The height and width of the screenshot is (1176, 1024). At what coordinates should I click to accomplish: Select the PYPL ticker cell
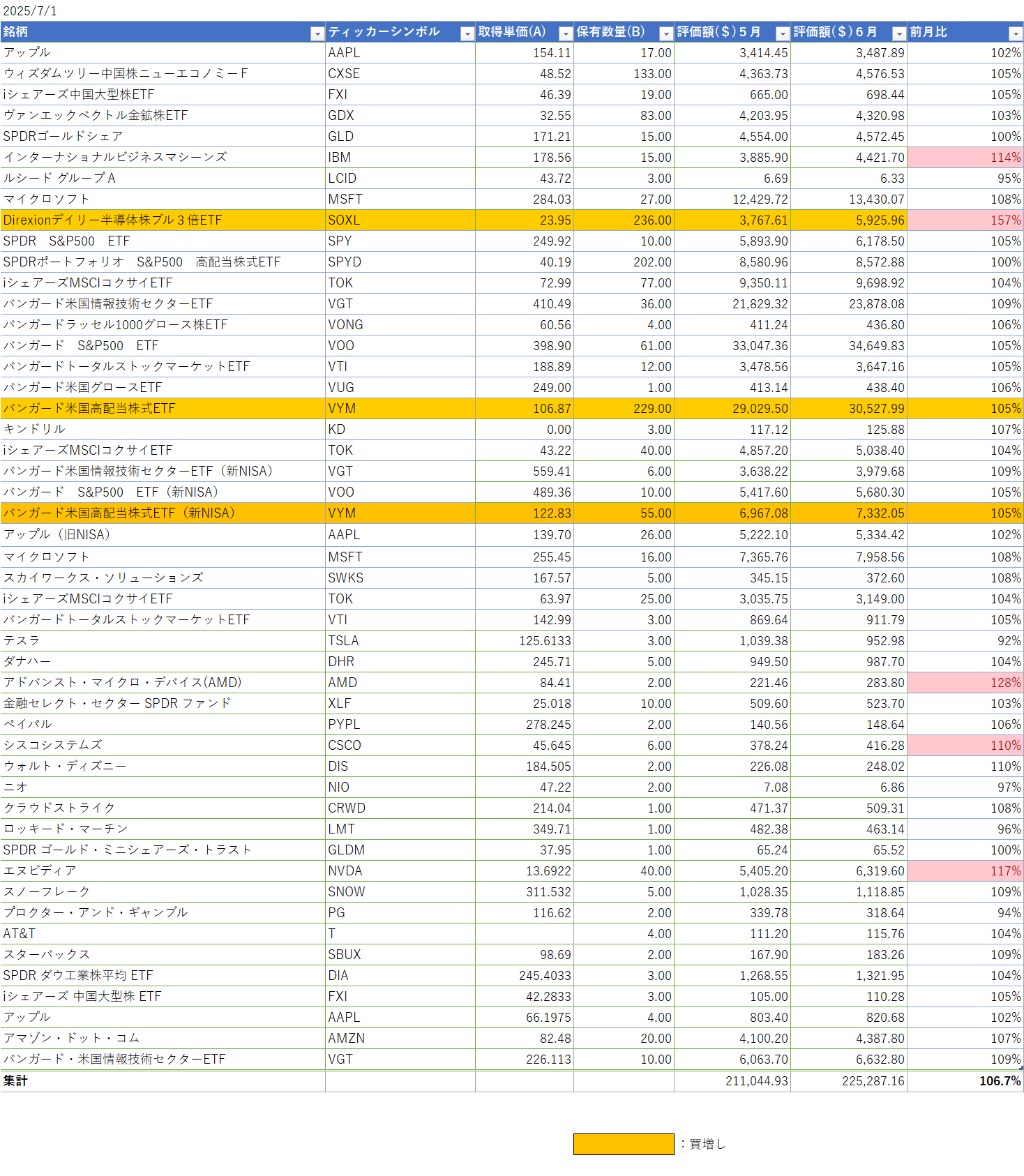pos(400,725)
